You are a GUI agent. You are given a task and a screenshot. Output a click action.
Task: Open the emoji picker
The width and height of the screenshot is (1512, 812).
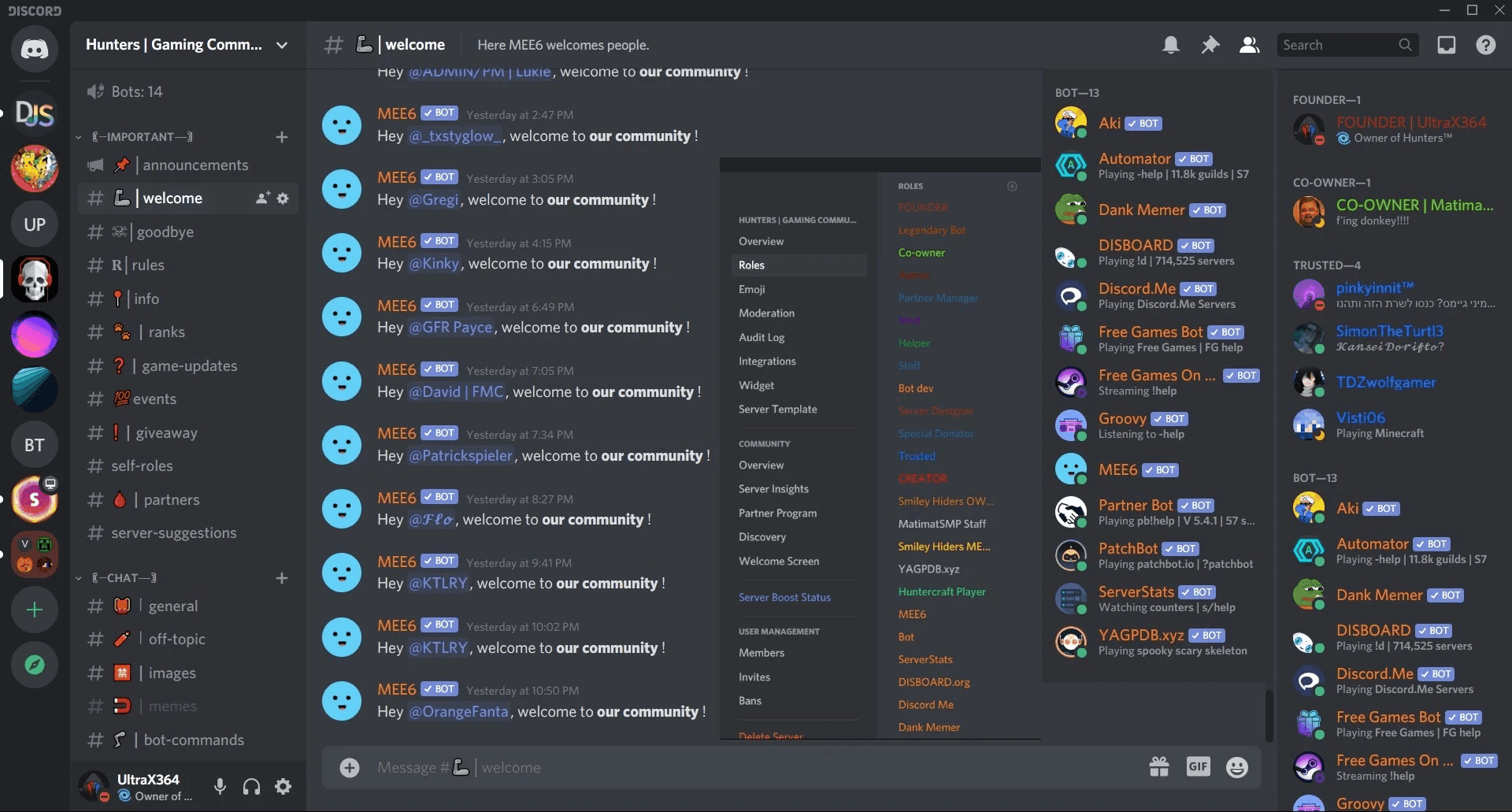(1237, 767)
